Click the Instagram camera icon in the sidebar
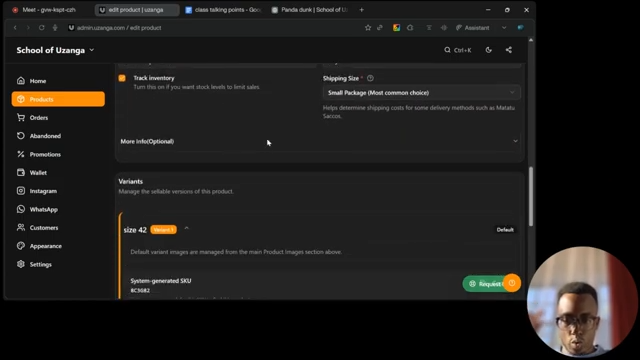The width and height of the screenshot is (640, 360). tap(21, 191)
